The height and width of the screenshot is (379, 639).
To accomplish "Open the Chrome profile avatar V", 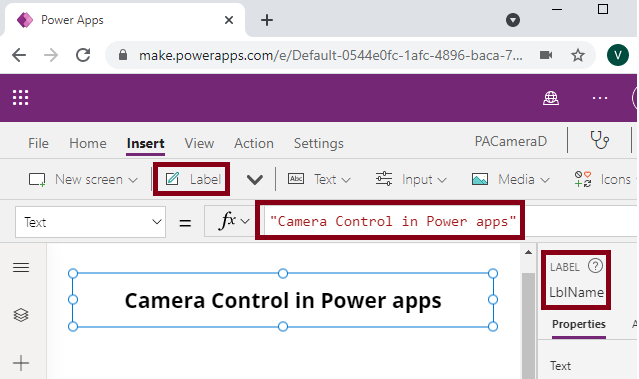I will [x=617, y=55].
